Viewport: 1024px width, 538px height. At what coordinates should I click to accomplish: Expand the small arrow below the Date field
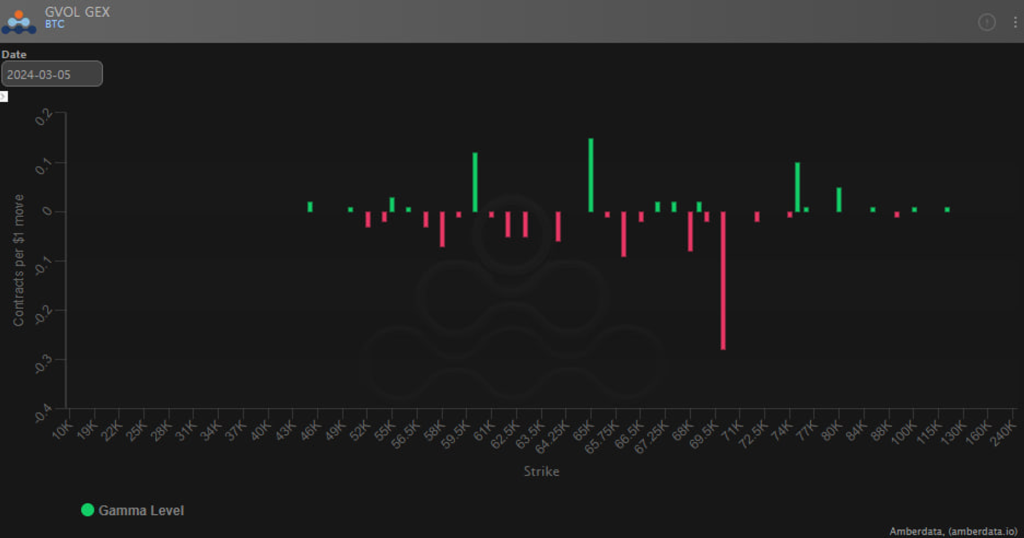[4, 96]
